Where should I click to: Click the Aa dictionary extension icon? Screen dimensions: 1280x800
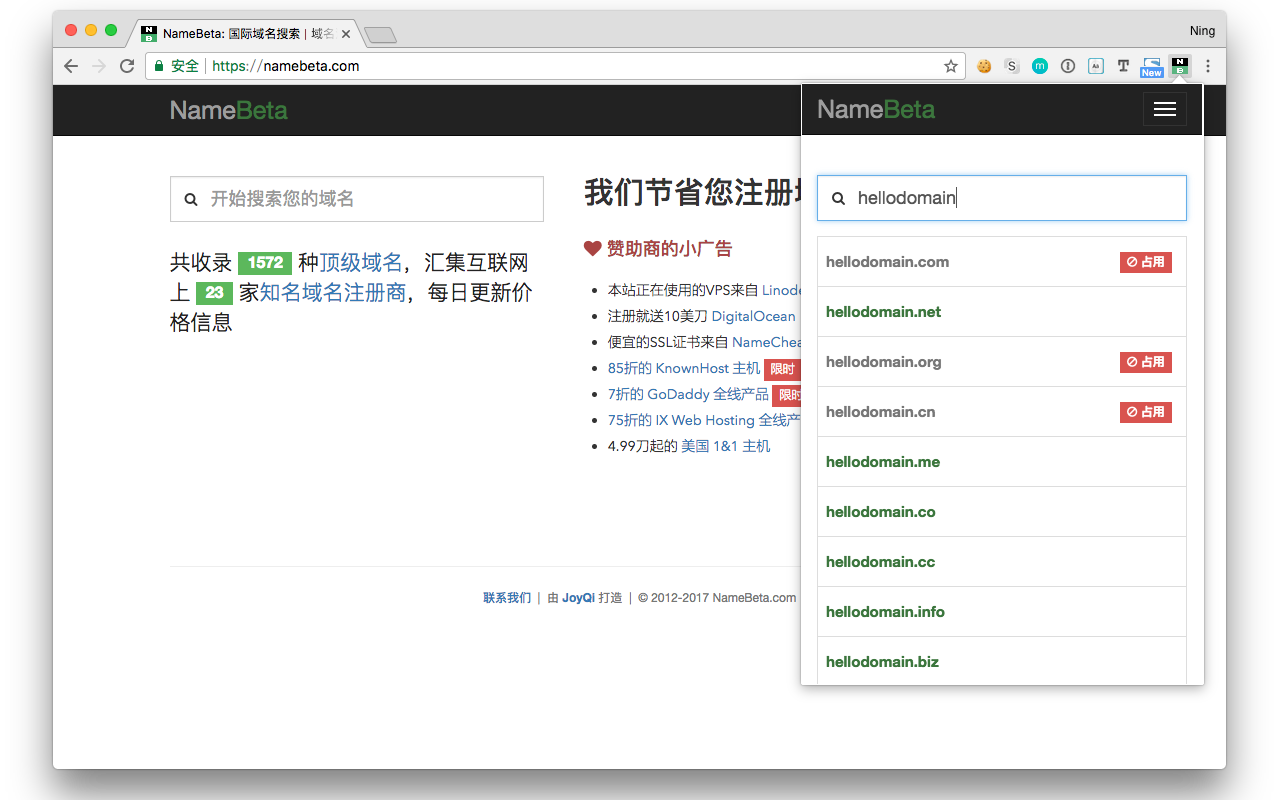coord(1096,66)
